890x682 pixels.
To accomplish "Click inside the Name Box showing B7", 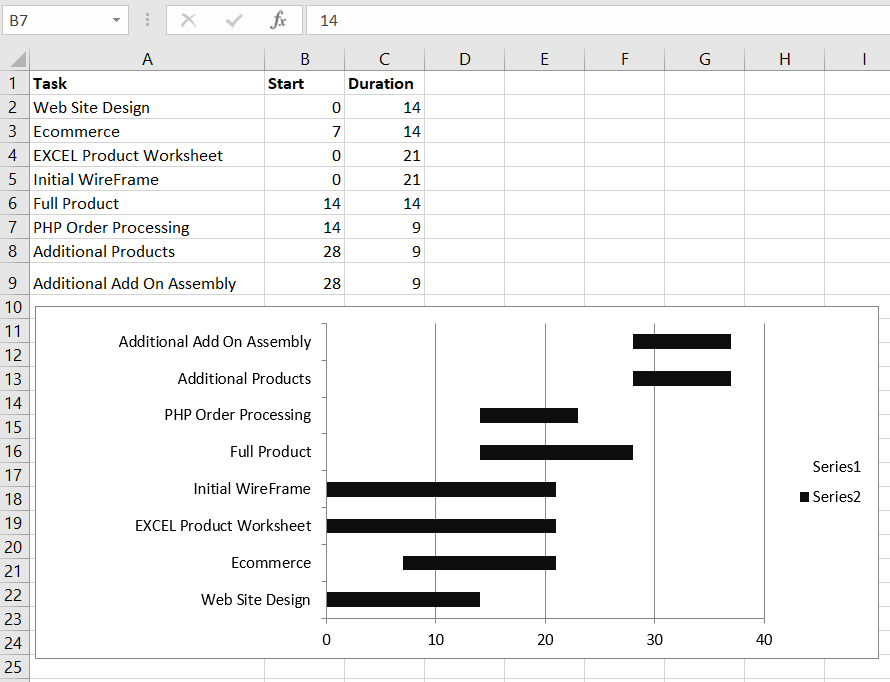I will click(55, 20).
